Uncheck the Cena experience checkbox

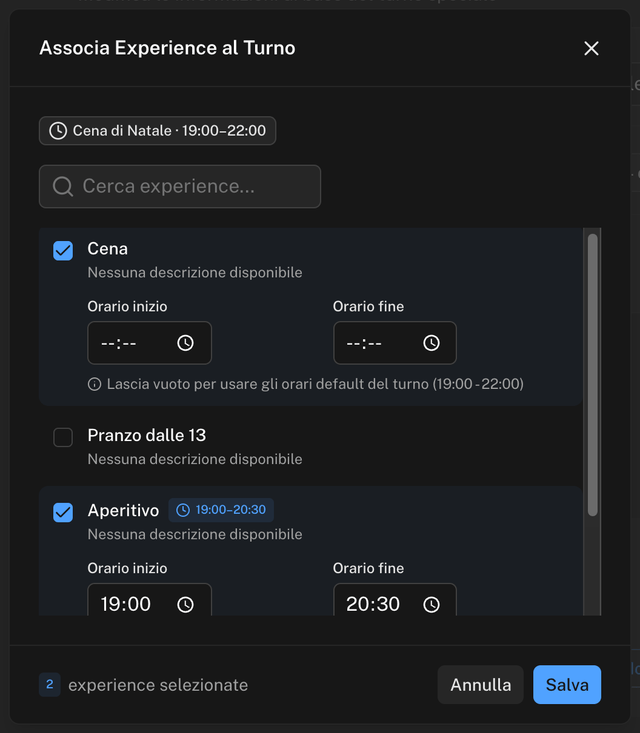[63, 251]
